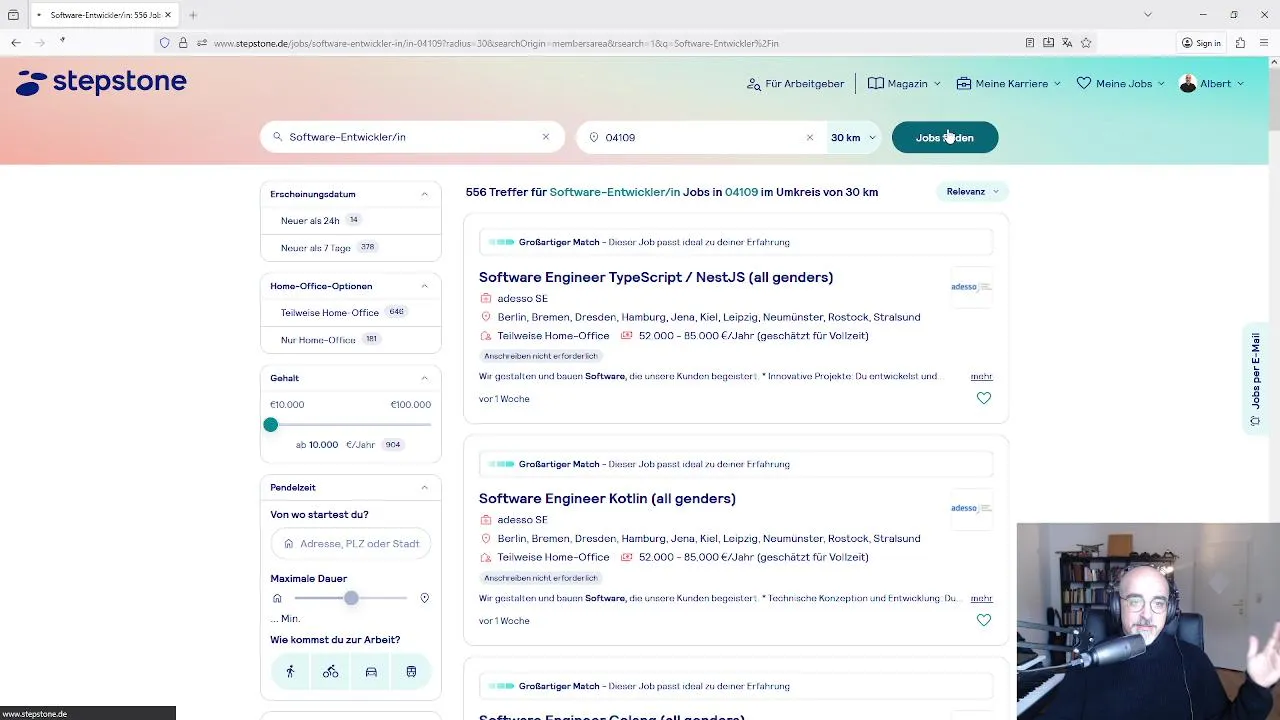1280x720 pixels.
Task: Click the browser forward arrow
Action: click(x=40, y=43)
